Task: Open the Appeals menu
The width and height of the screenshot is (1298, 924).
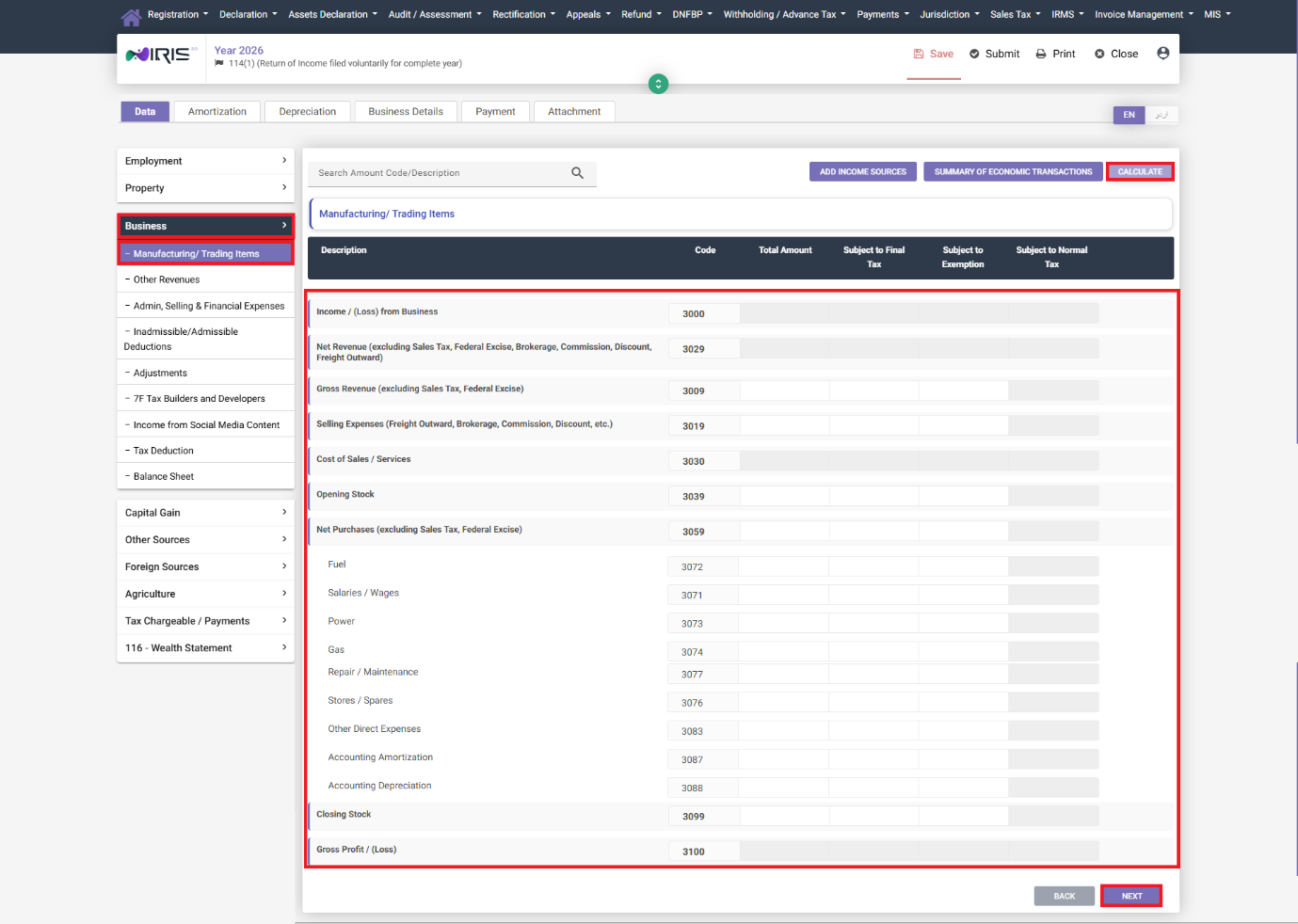Action: pyautogui.click(x=588, y=14)
